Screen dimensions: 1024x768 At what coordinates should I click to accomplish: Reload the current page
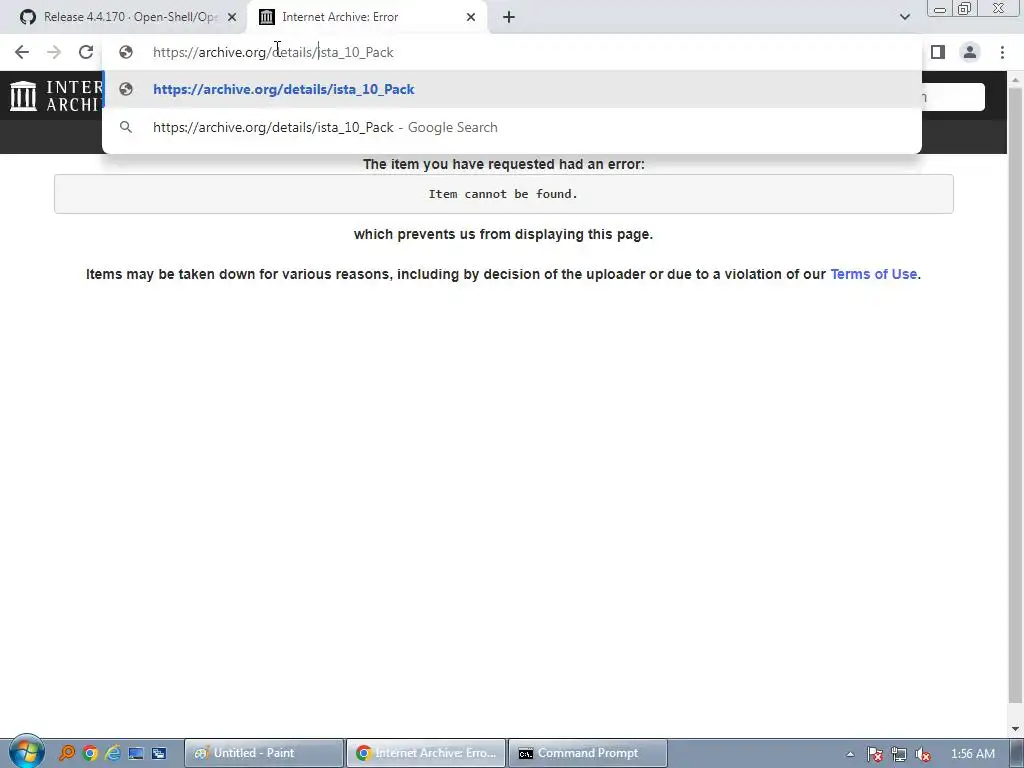[86, 52]
